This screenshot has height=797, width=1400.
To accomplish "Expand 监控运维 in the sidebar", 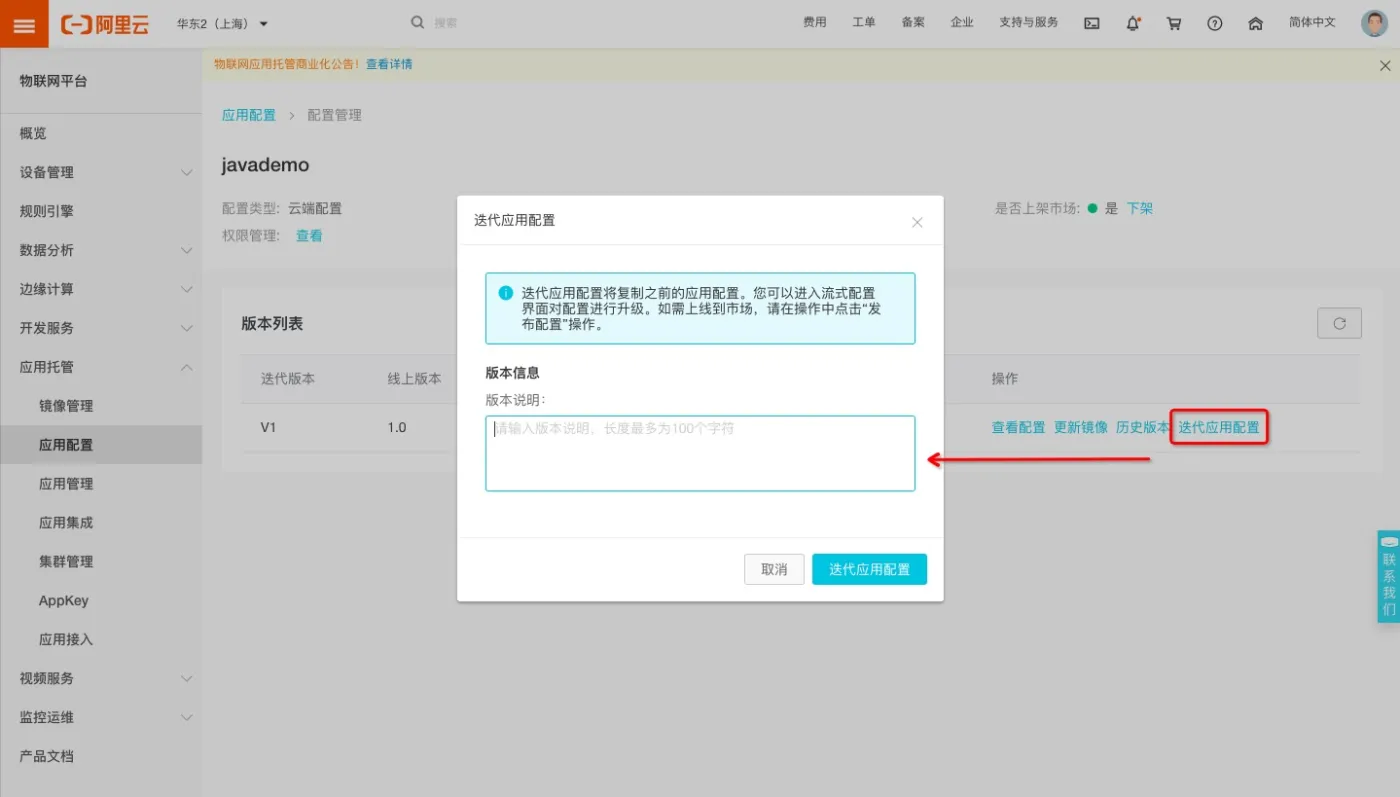I will click(101, 717).
